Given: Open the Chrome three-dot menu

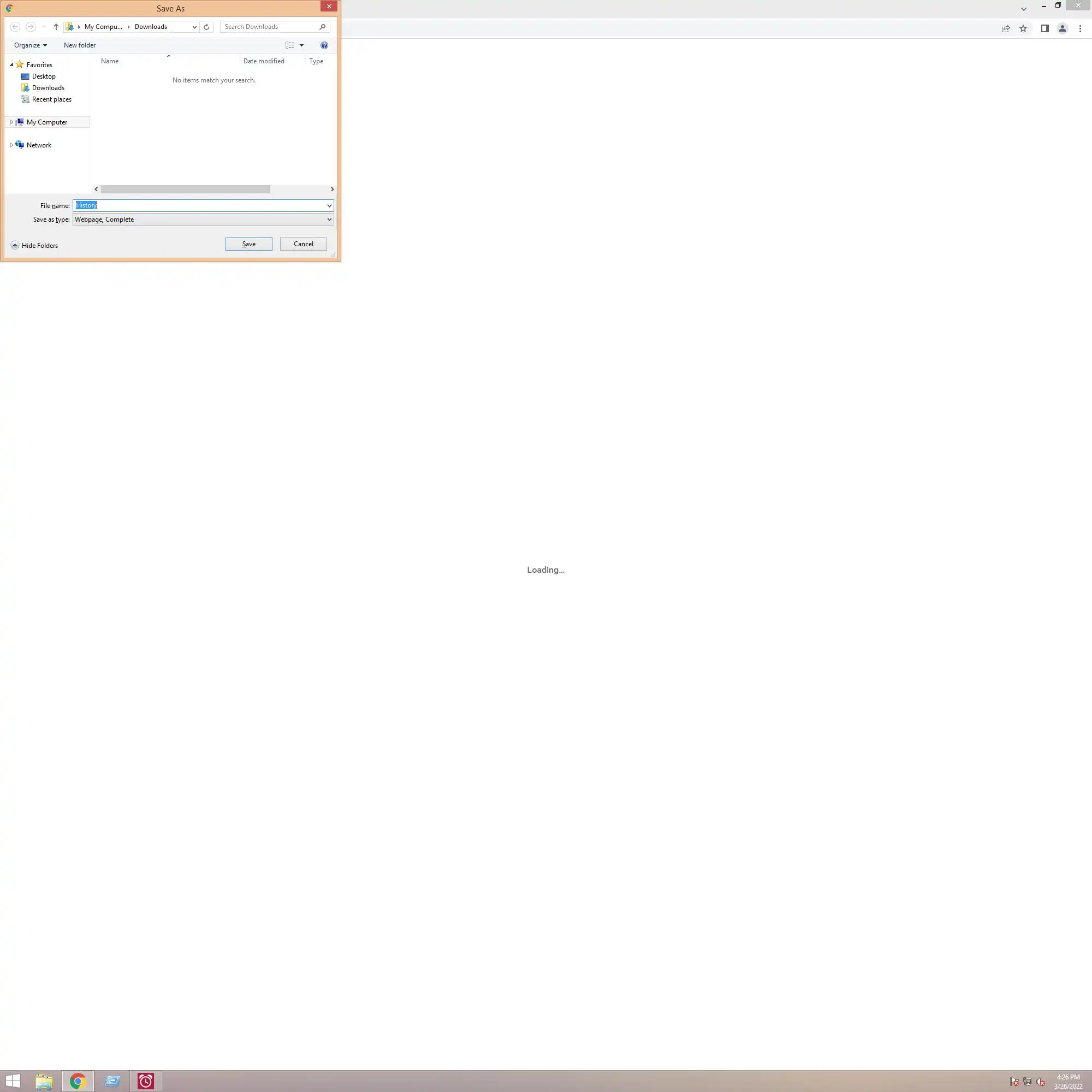Looking at the screenshot, I should [1079, 29].
